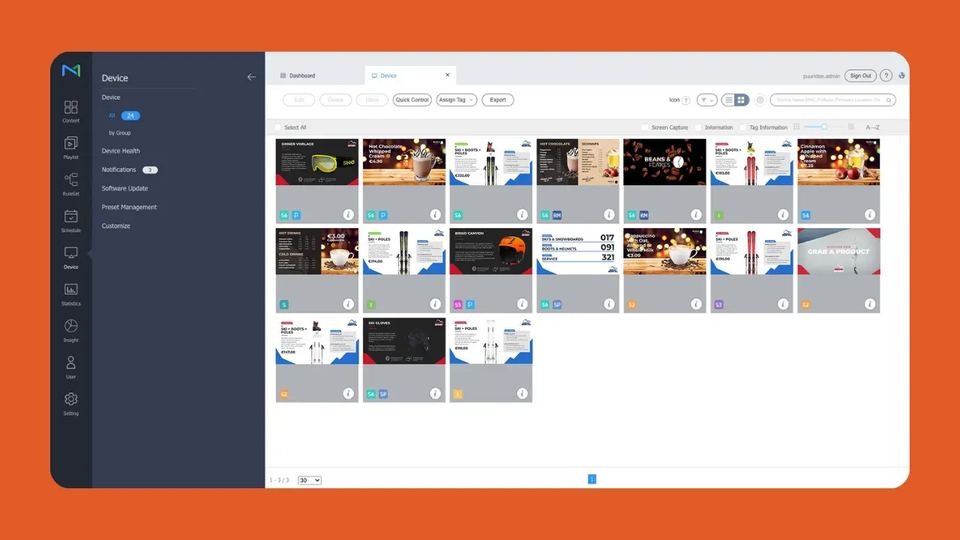Click the Export button

point(498,100)
